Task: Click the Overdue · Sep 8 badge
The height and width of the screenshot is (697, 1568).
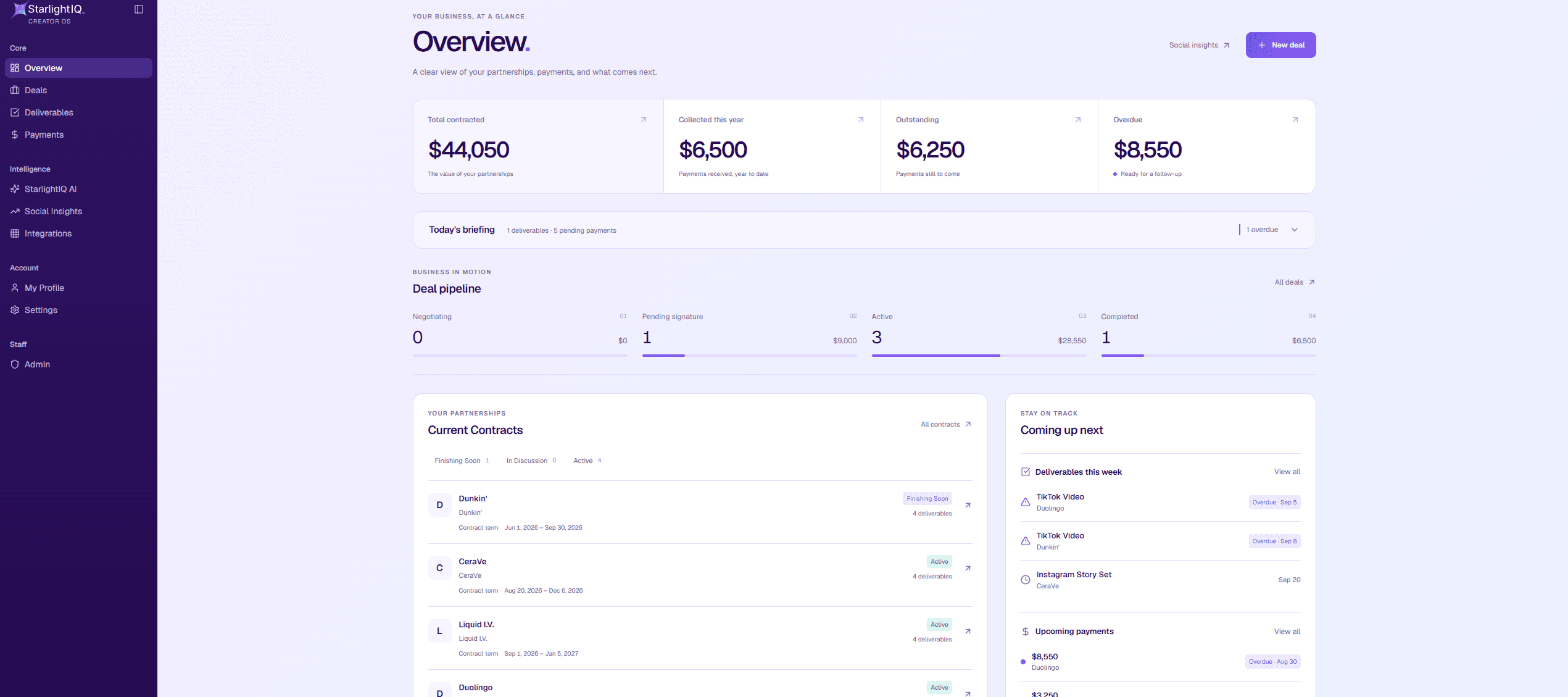Action: point(1274,541)
